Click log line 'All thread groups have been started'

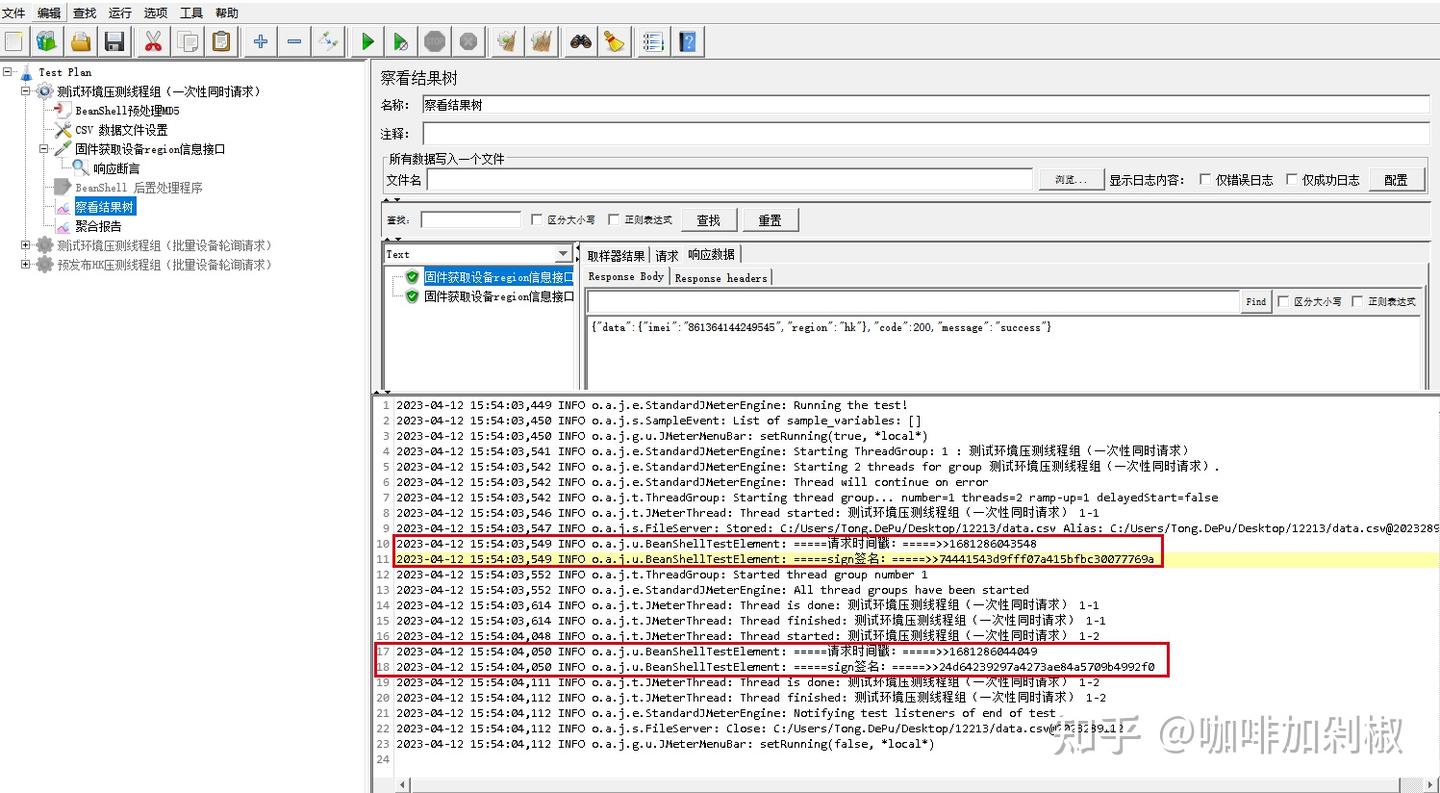[x=911, y=590]
